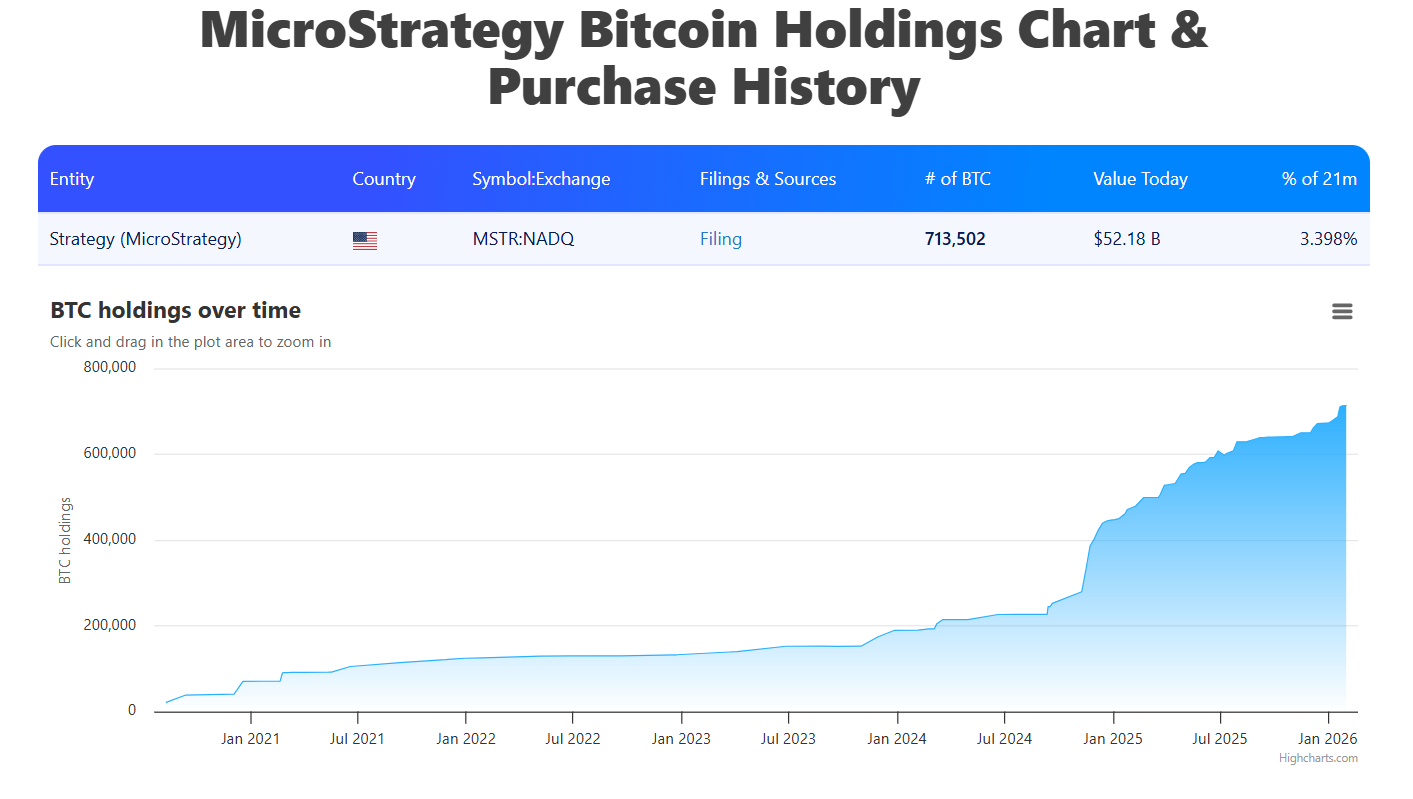The height and width of the screenshot is (799, 1413).
Task: Click the BTC holdings over time title
Action: tap(175, 311)
